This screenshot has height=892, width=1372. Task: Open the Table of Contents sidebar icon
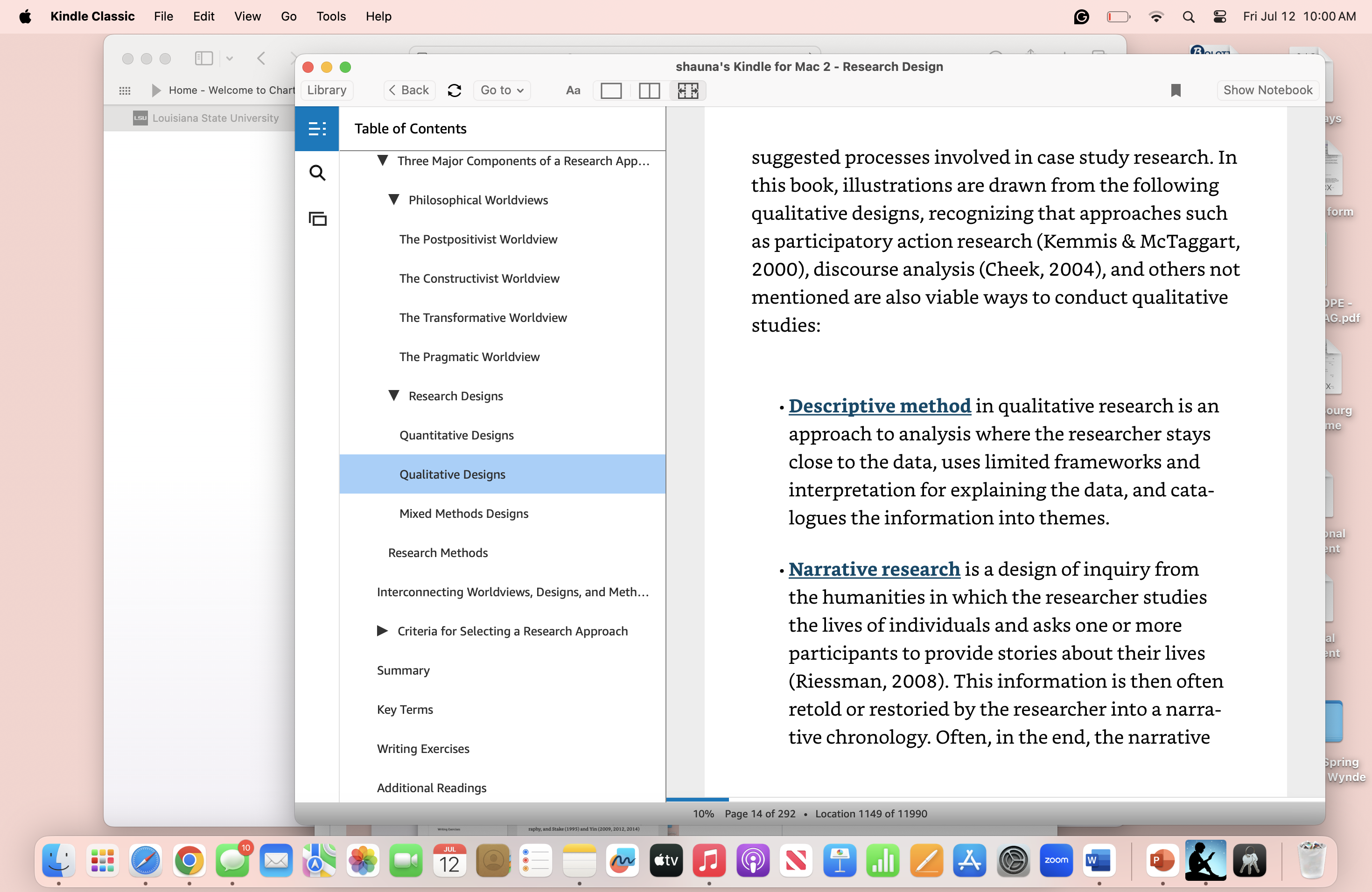(x=316, y=128)
